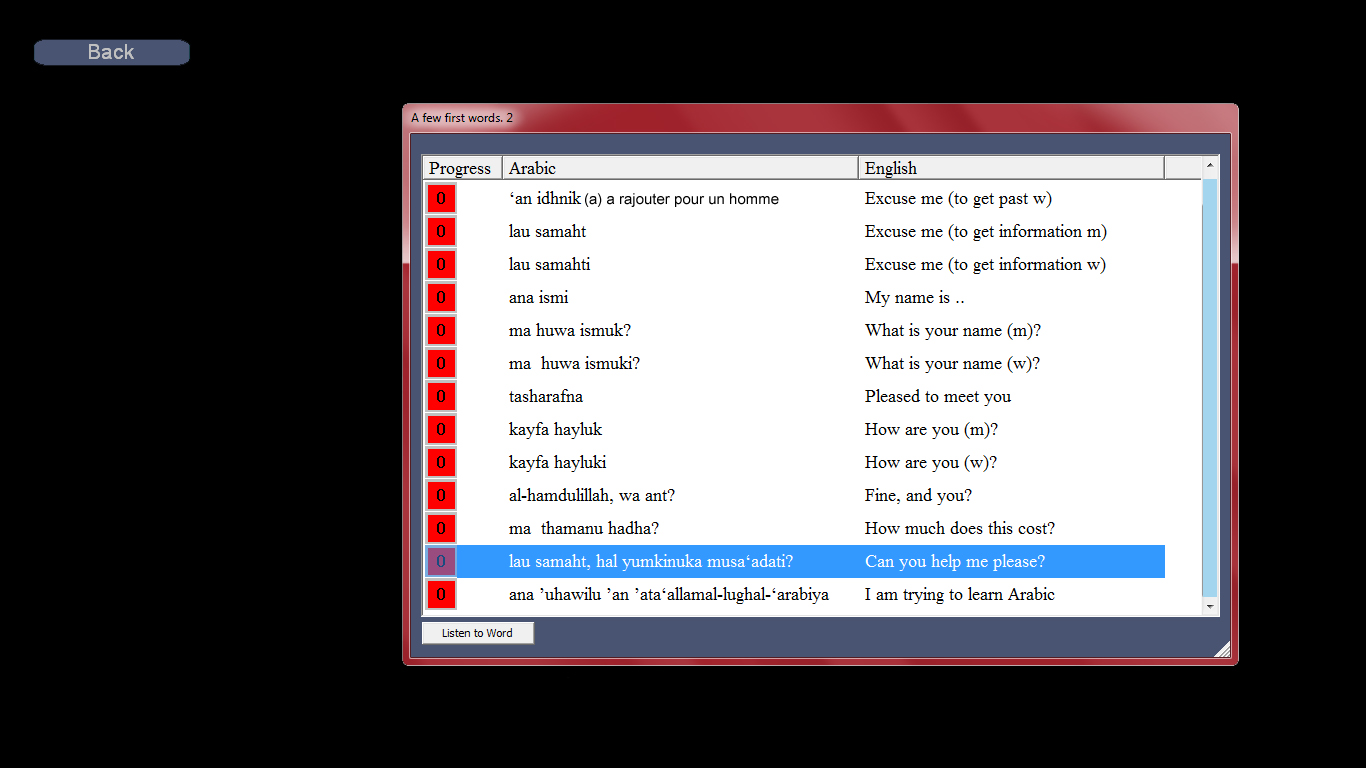Click 'Excuse me (to get information w)'

tap(985, 265)
